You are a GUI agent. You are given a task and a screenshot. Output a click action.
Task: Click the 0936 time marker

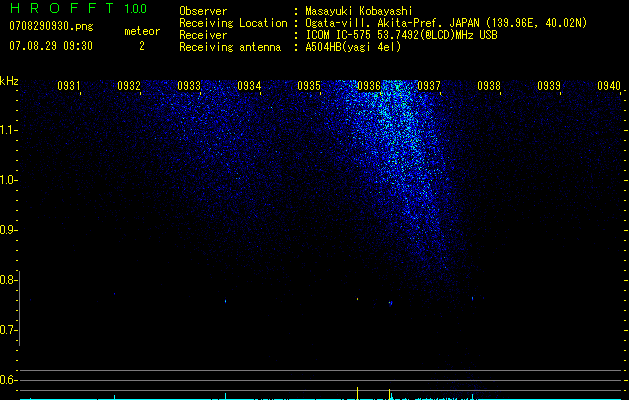[x=369, y=86]
